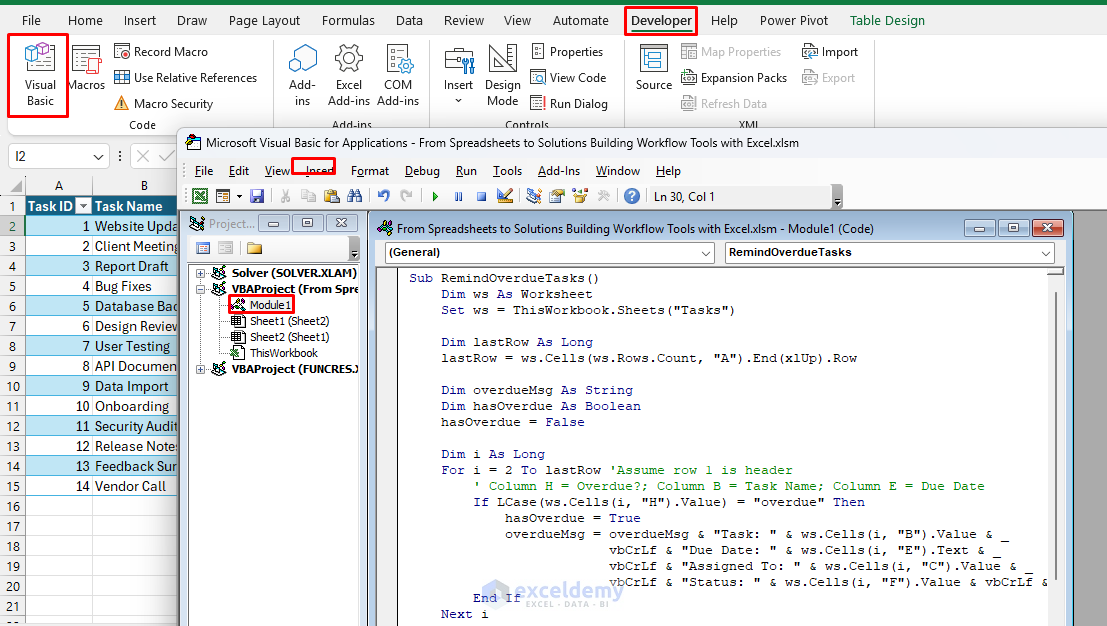Open Properties Window from the VBA toolbar
Viewport: 1107px width, 626px height.
click(557, 196)
